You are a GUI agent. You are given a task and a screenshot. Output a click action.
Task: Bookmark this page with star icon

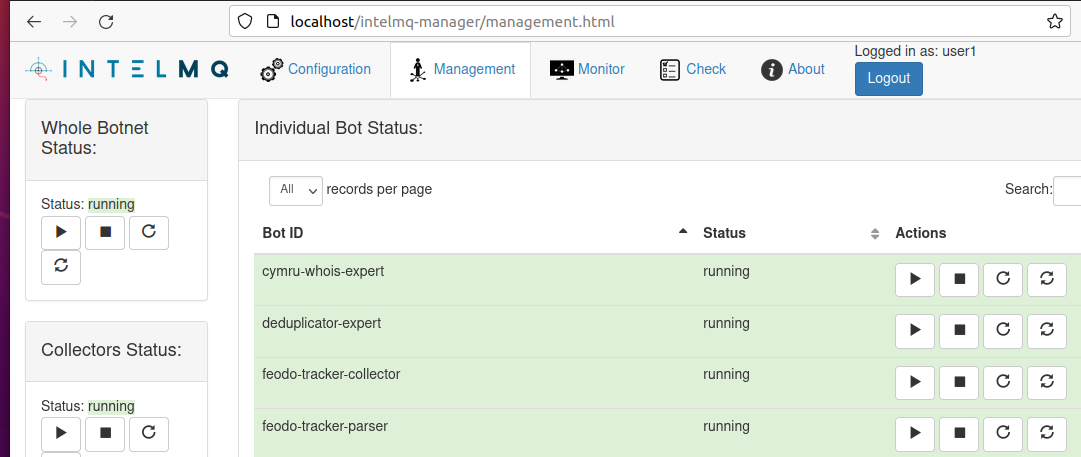[1054, 21]
